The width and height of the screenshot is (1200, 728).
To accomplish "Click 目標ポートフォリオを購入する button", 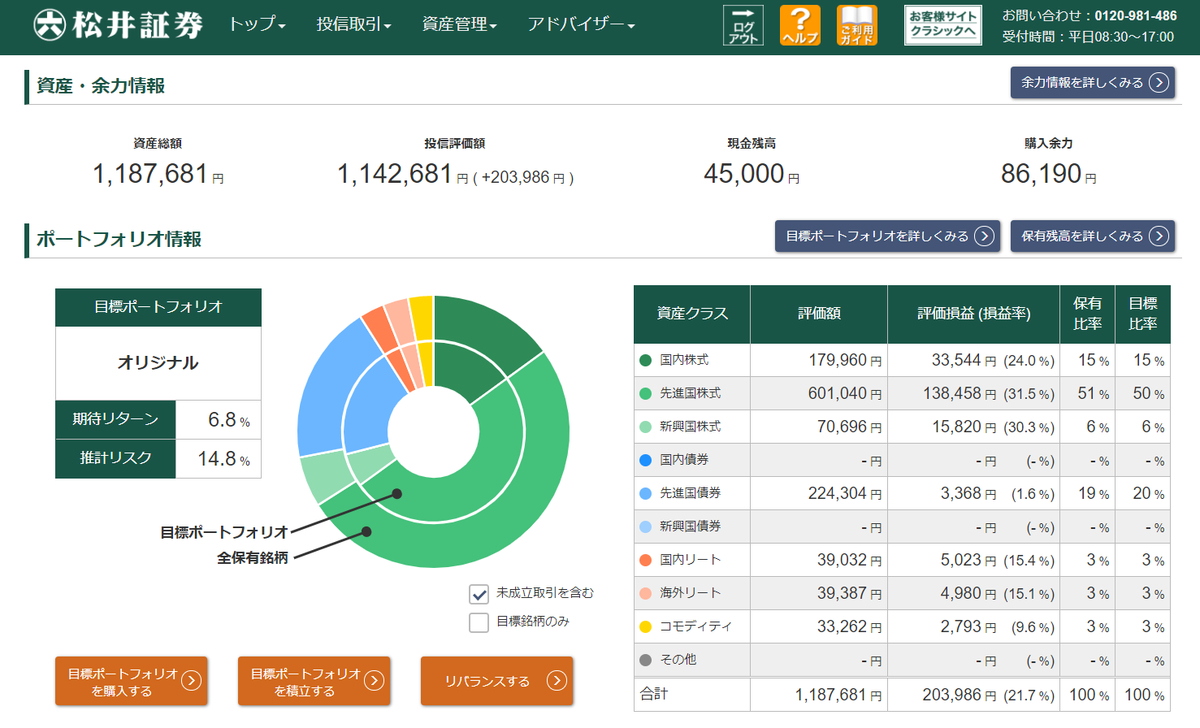I will pyautogui.click(x=131, y=682).
